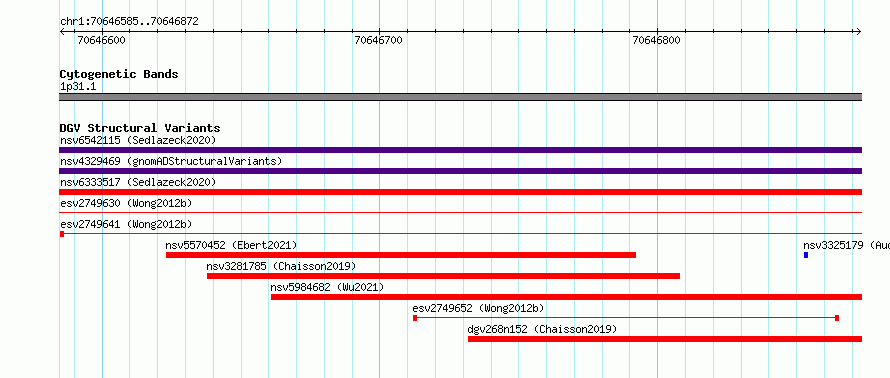The image size is (890, 378).
Task: Click the DGV Structural Variants track title
Action: coord(140,128)
